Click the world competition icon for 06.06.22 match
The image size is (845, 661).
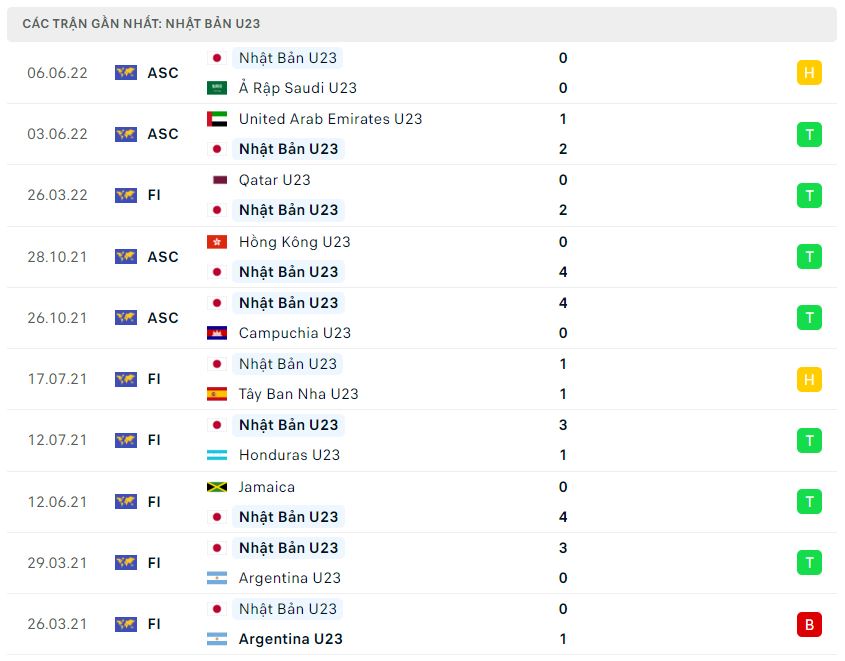[126, 73]
